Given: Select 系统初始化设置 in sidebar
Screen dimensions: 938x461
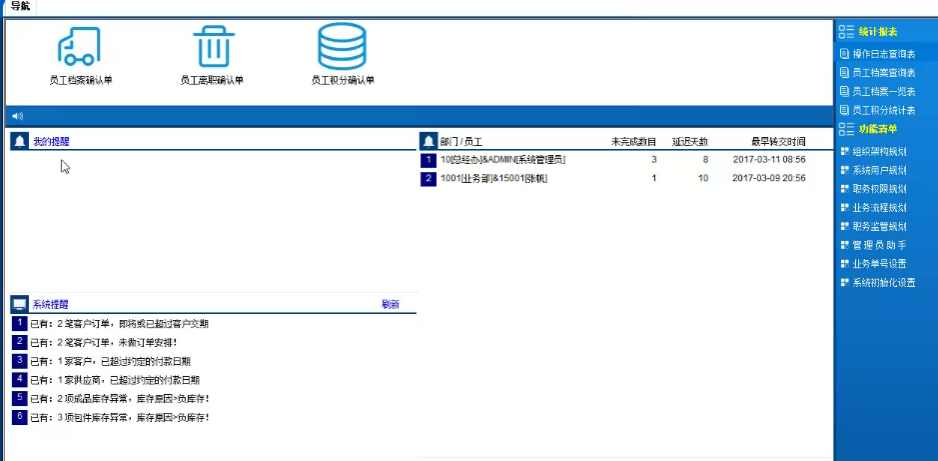Looking at the screenshot, I should coord(883,283).
